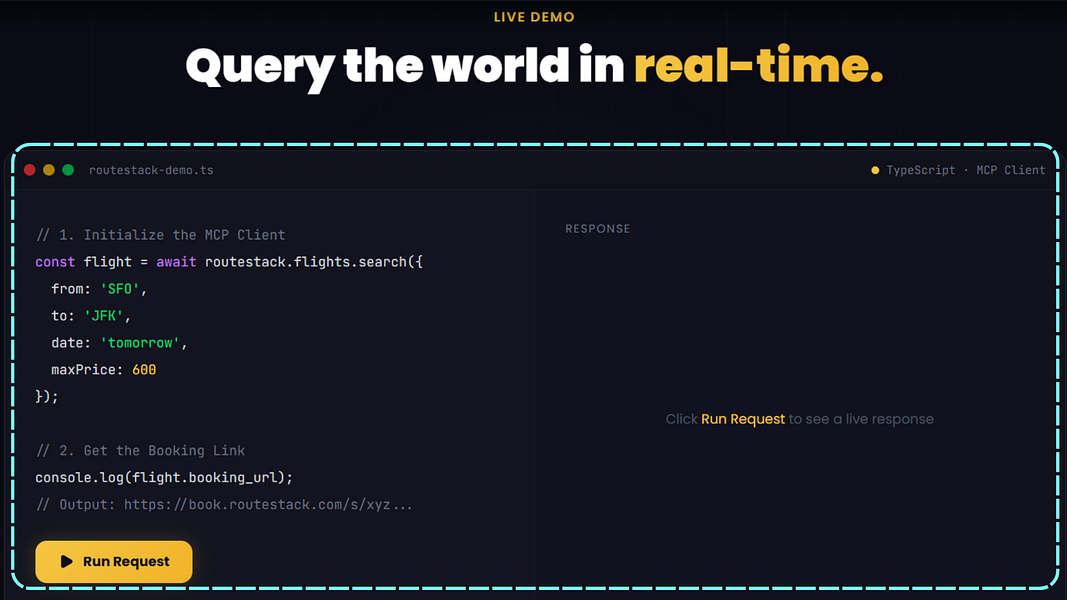Click the green window dot
Screen dimensions: 1067x600
(68, 170)
